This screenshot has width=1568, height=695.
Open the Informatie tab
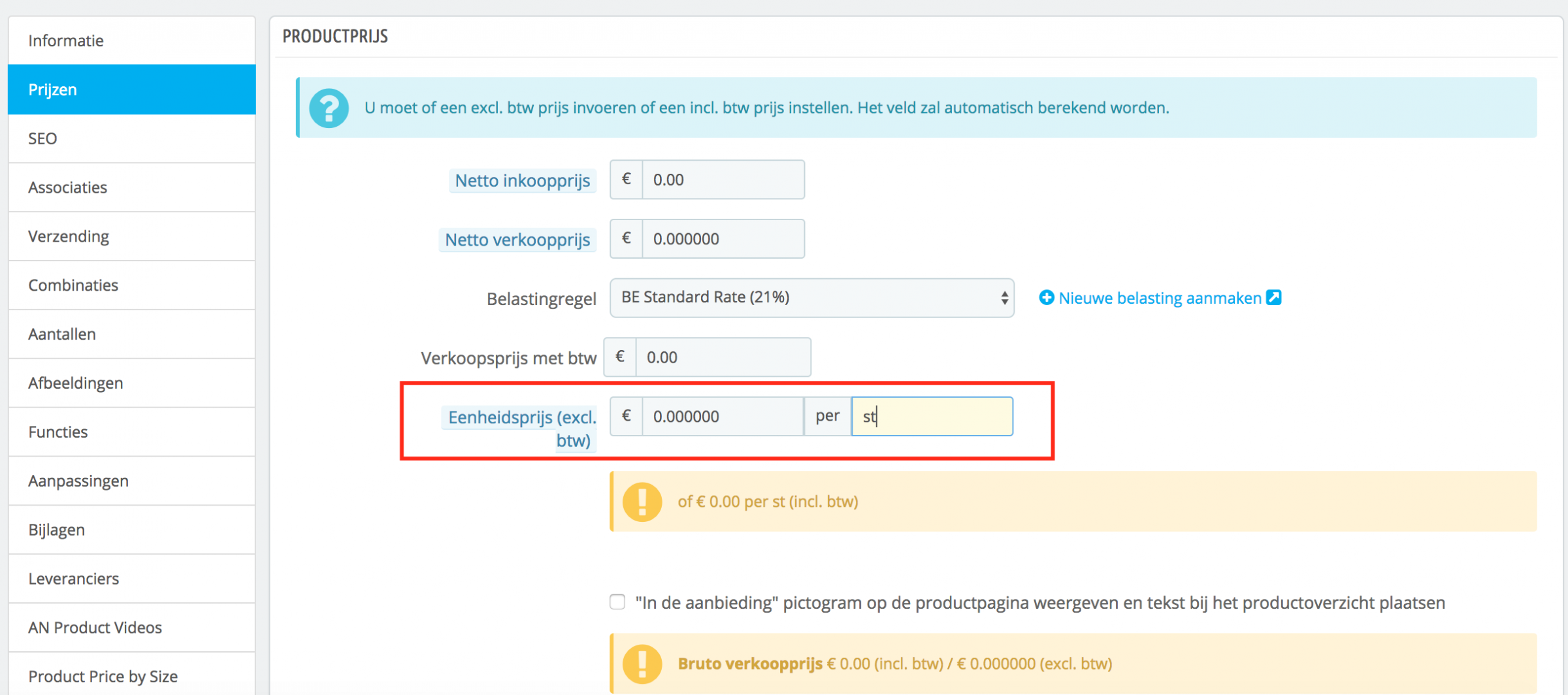(131, 40)
